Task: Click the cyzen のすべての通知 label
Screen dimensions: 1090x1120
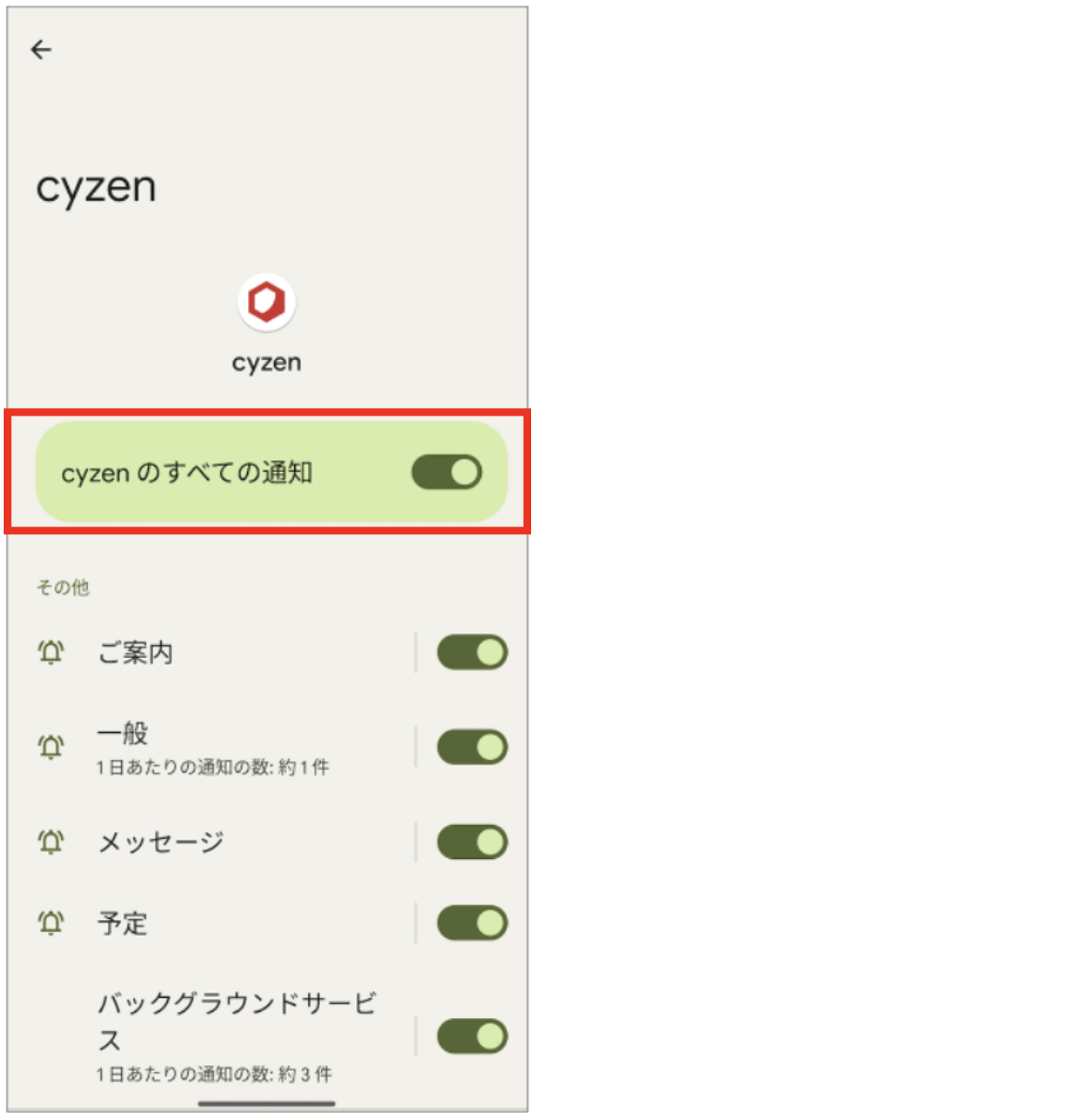Action: click(x=187, y=473)
